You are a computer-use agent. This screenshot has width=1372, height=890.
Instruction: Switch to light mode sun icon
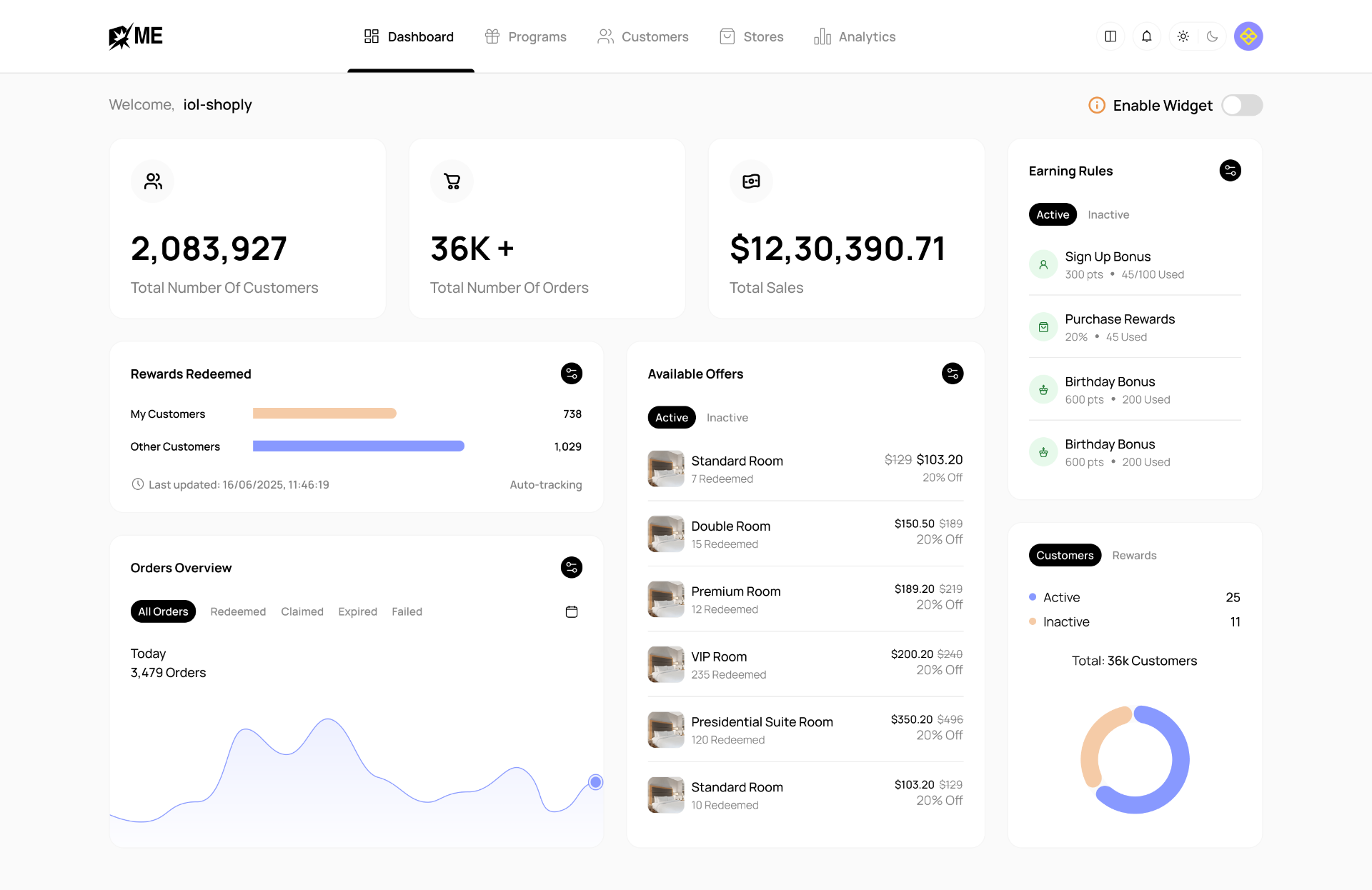1183,36
